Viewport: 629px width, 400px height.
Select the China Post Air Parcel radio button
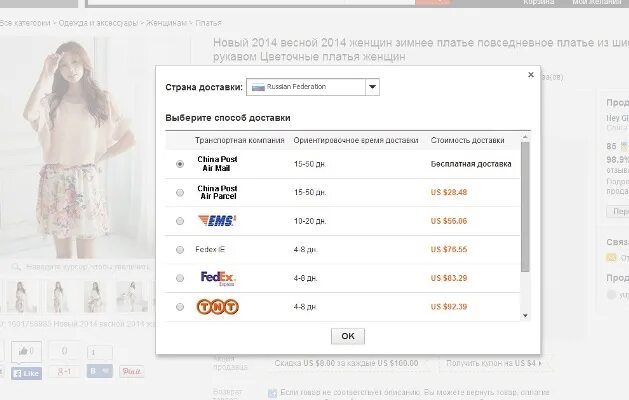[180, 193]
